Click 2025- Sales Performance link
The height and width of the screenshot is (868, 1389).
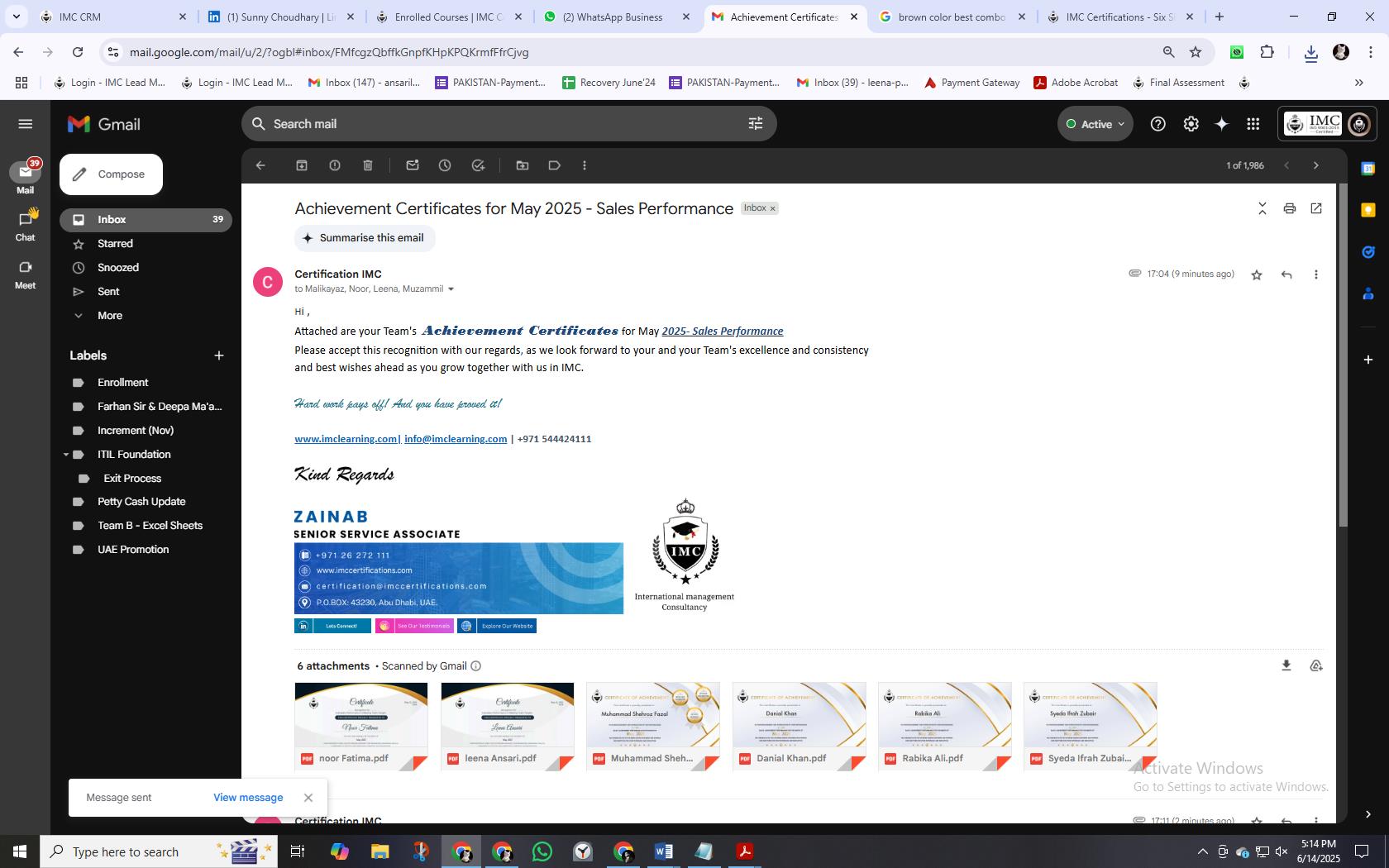pyautogui.click(x=722, y=331)
